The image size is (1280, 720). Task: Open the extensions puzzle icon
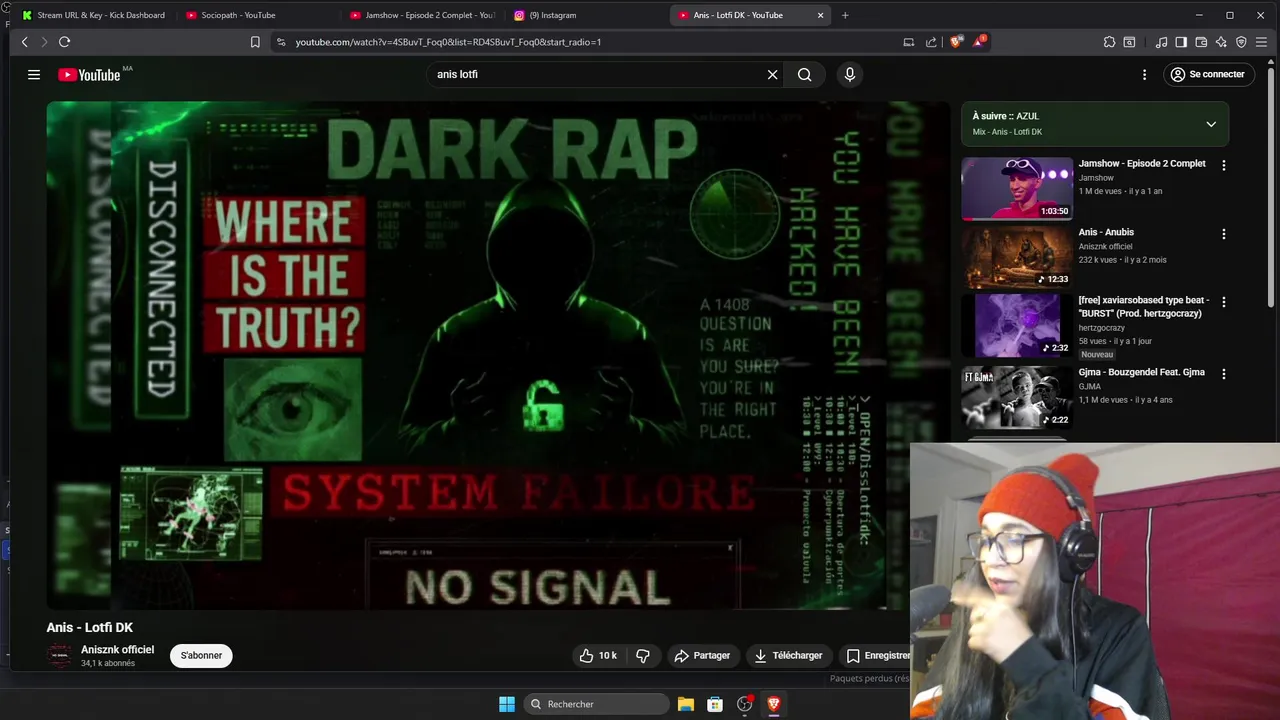pyautogui.click(x=1109, y=42)
